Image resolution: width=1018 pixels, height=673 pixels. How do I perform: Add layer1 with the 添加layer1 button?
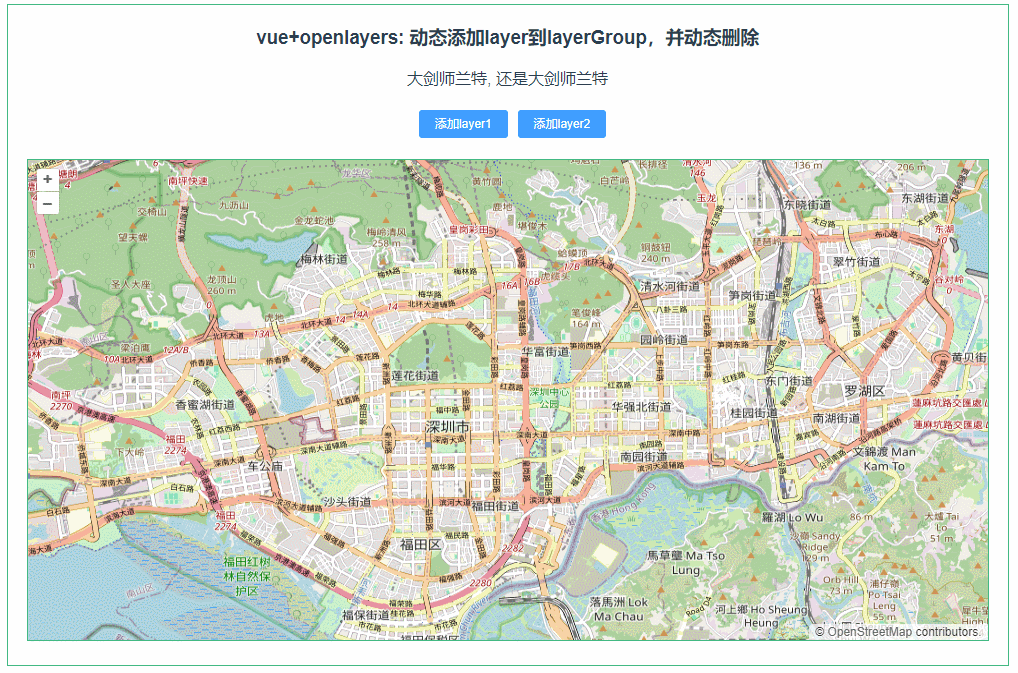coord(463,124)
